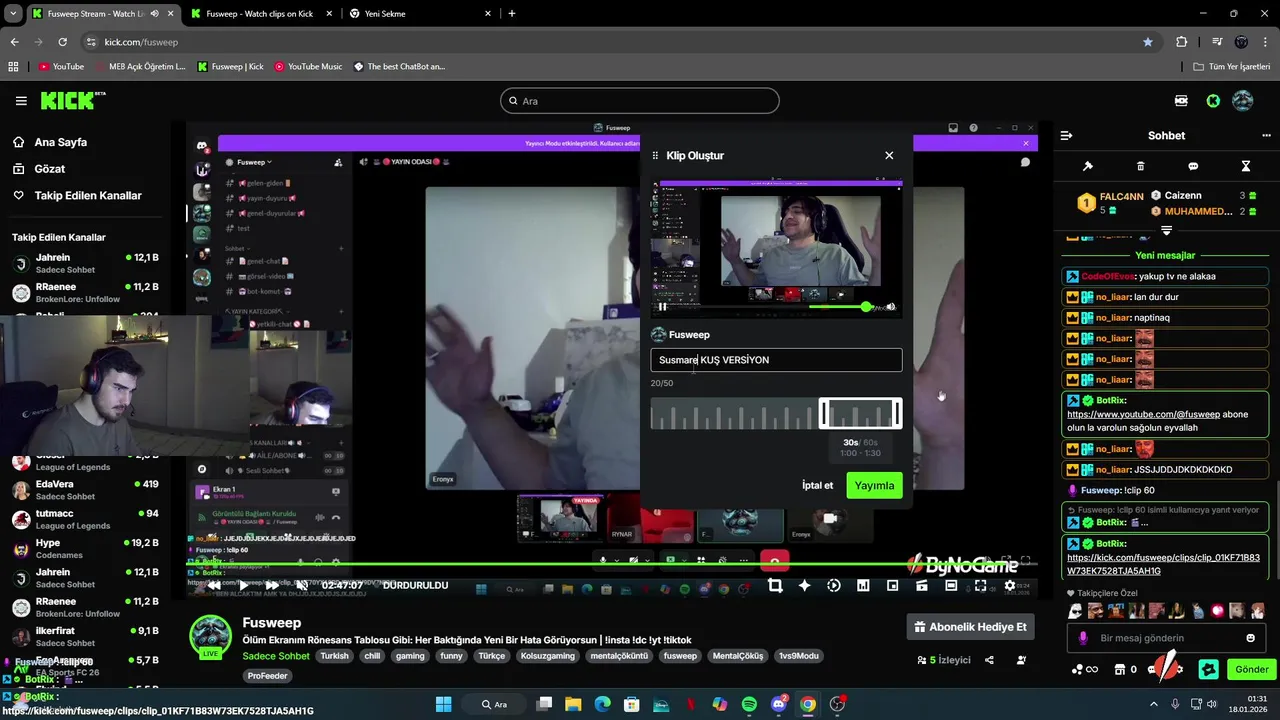
Task: Open new browser tab plus button
Action: point(512,14)
